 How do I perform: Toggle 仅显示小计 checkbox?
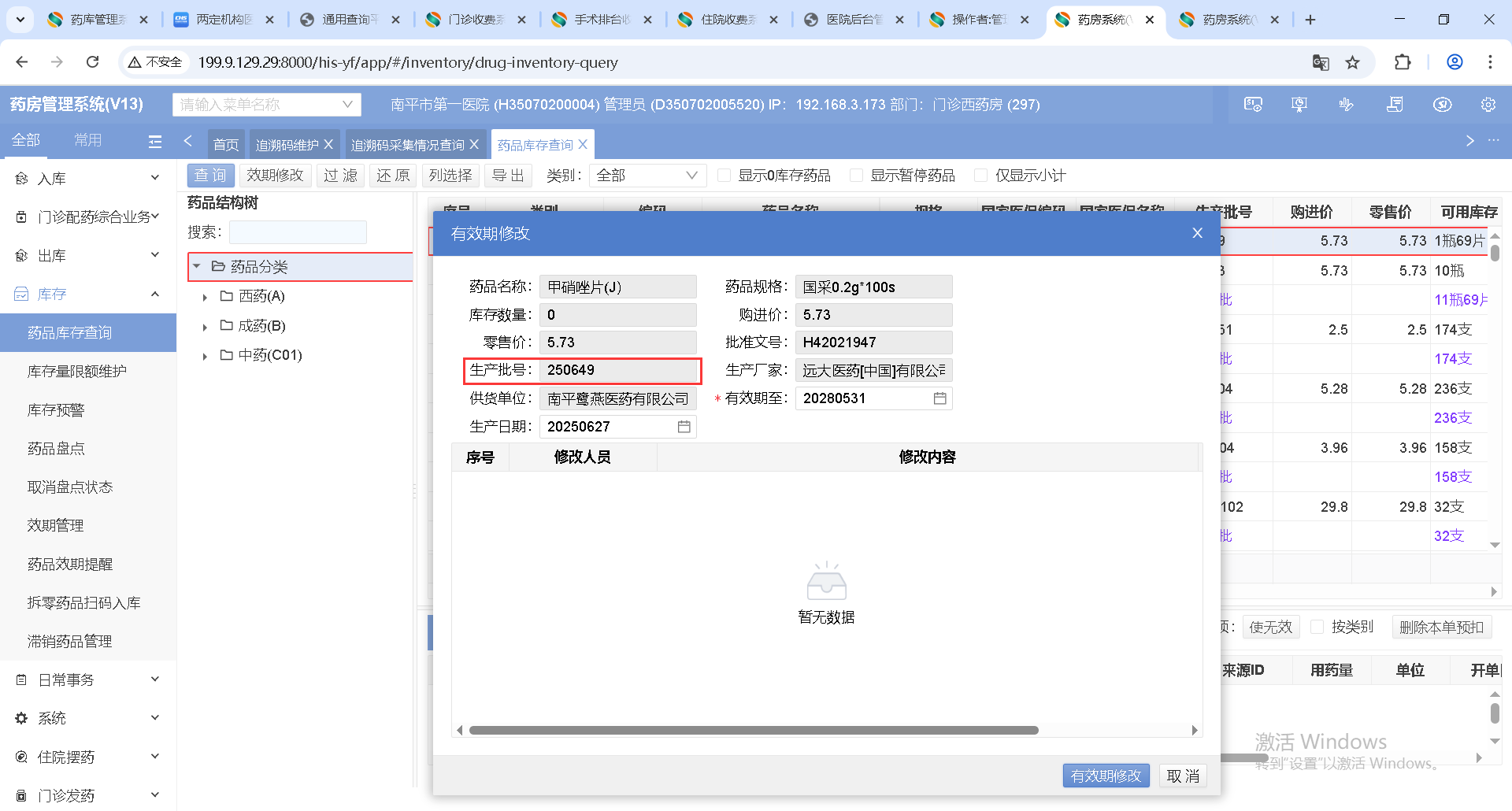981,176
